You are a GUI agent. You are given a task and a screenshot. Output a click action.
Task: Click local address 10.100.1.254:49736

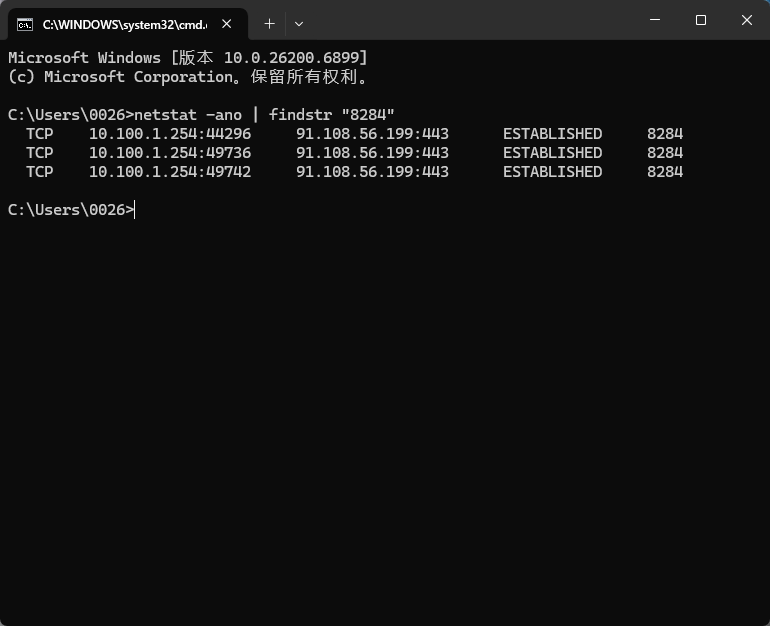point(169,153)
